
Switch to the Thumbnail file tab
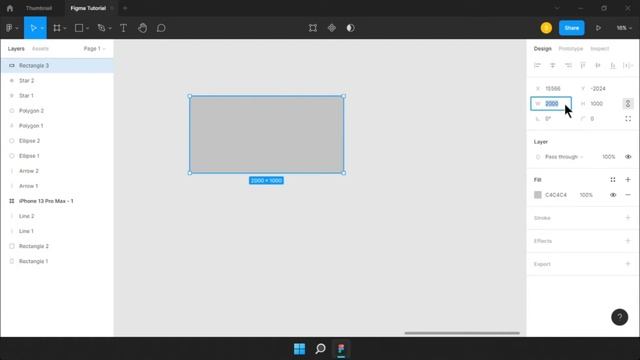tap(39, 8)
